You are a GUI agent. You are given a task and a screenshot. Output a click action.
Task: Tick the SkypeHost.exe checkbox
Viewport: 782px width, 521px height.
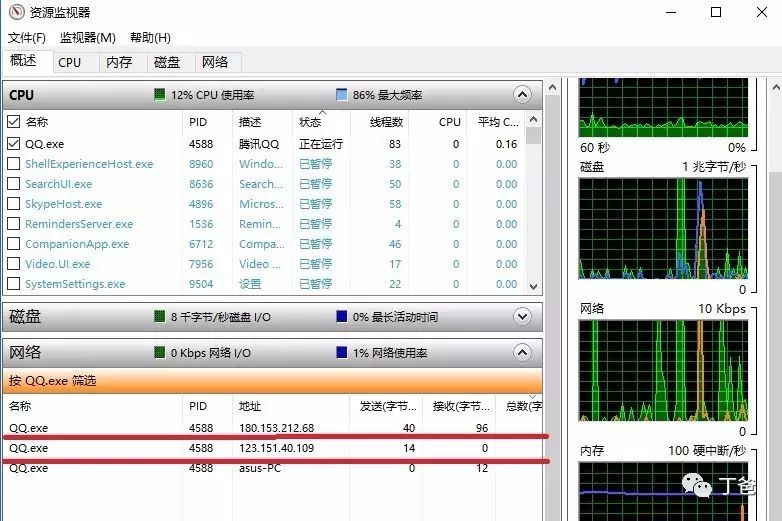pos(14,204)
